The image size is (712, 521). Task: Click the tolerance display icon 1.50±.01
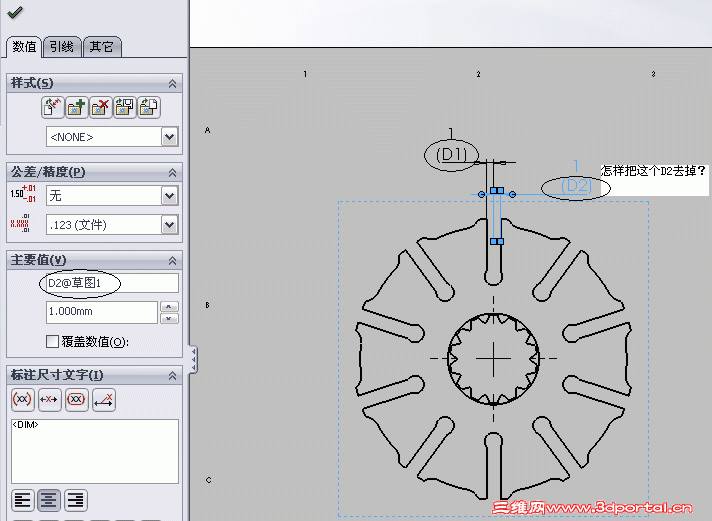coord(23,194)
